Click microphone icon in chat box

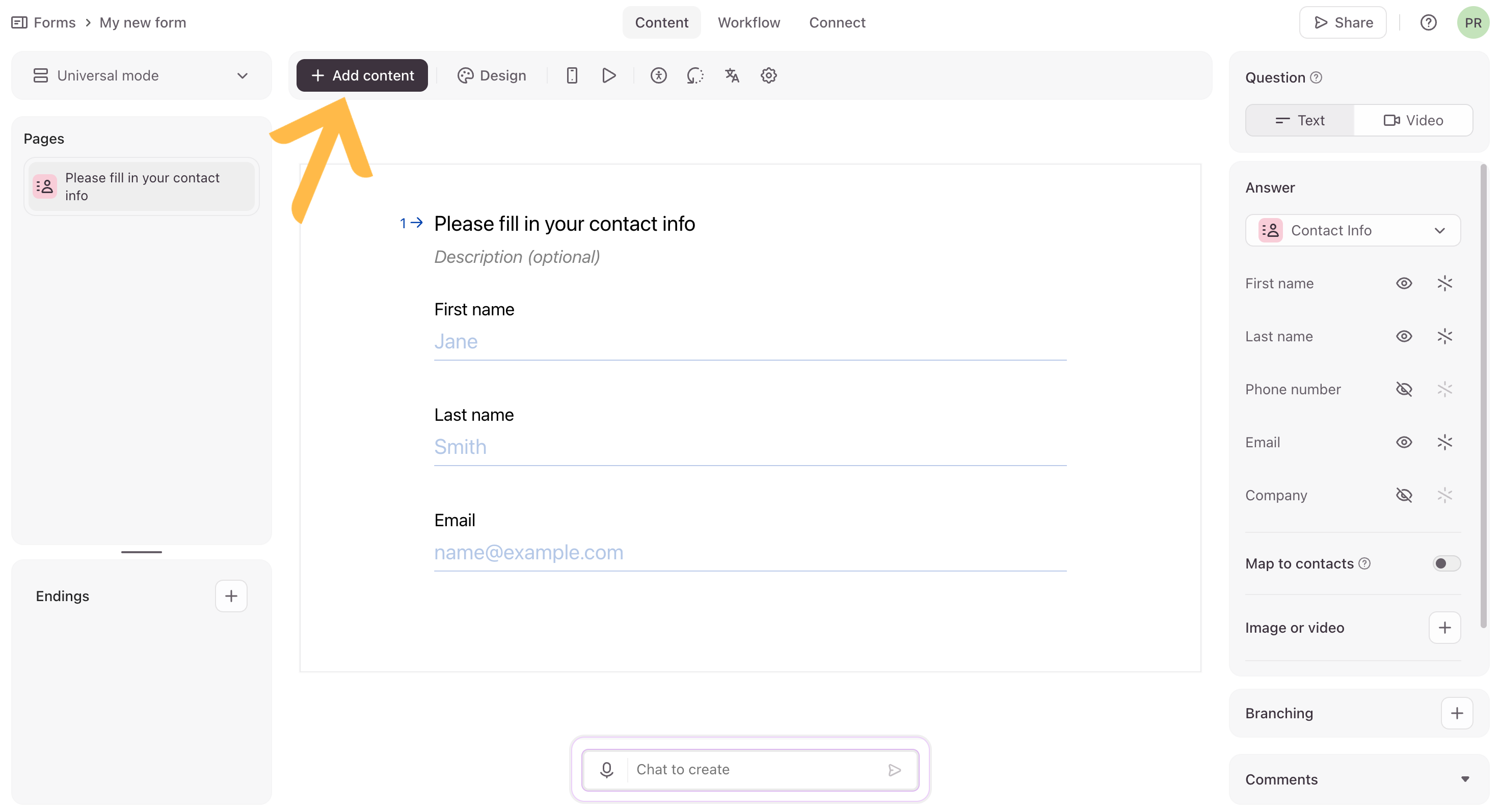[606, 770]
